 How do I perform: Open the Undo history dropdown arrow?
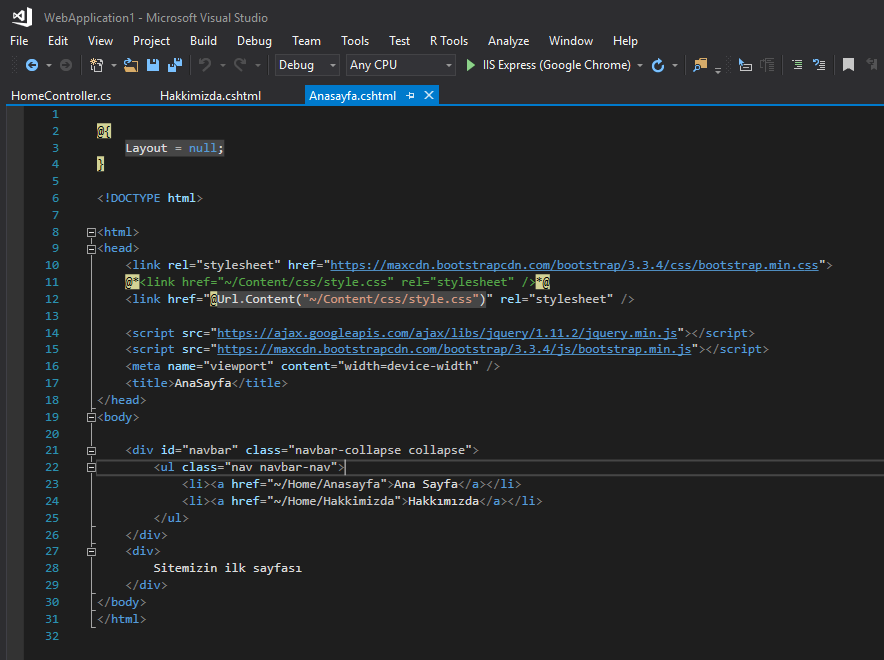coord(223,66)
